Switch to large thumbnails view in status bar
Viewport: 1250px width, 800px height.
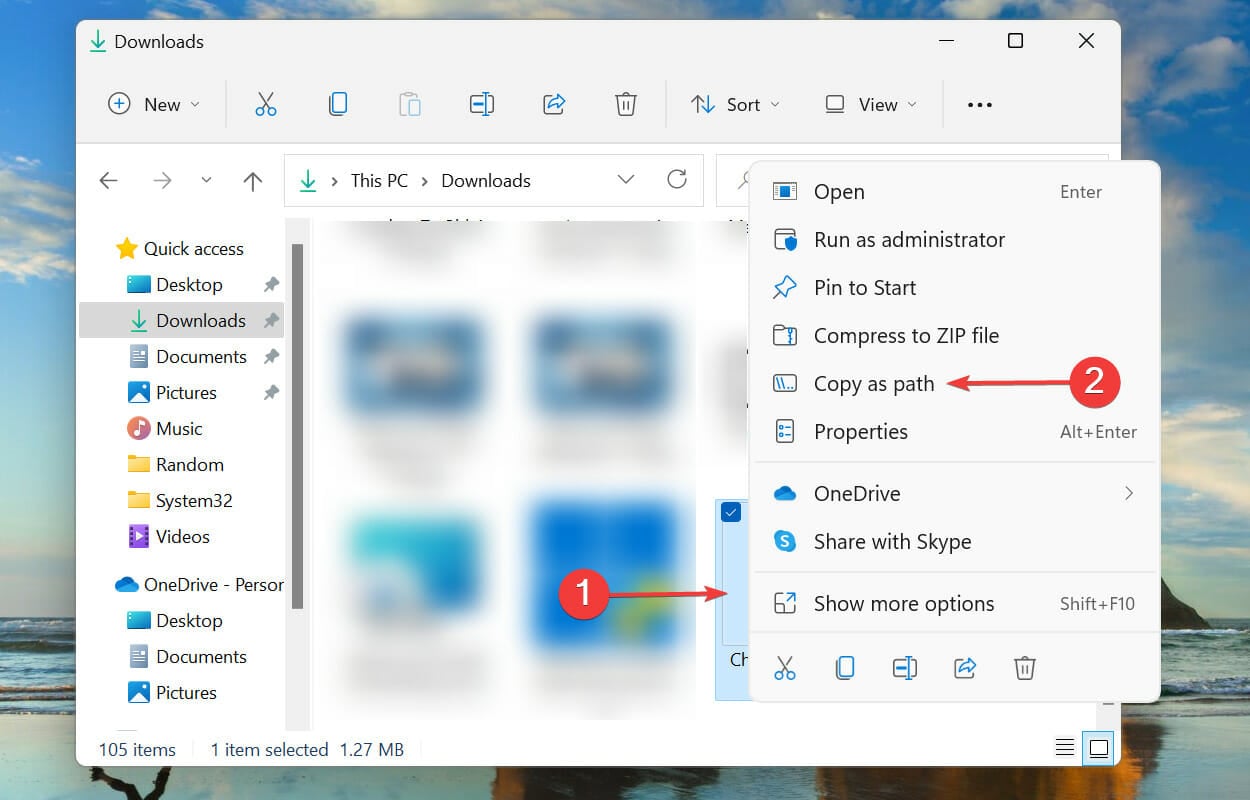coord(1099,746)
